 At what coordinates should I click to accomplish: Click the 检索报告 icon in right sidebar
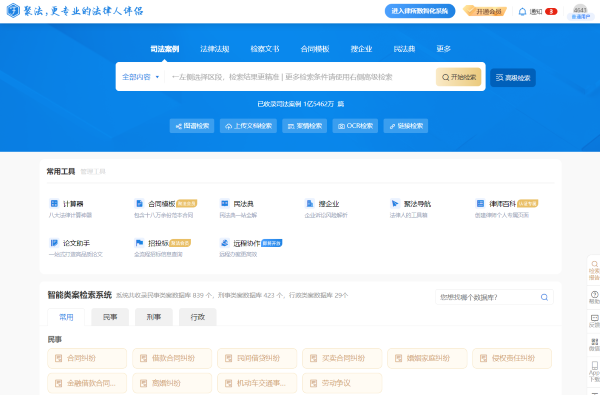click(594, 264)
